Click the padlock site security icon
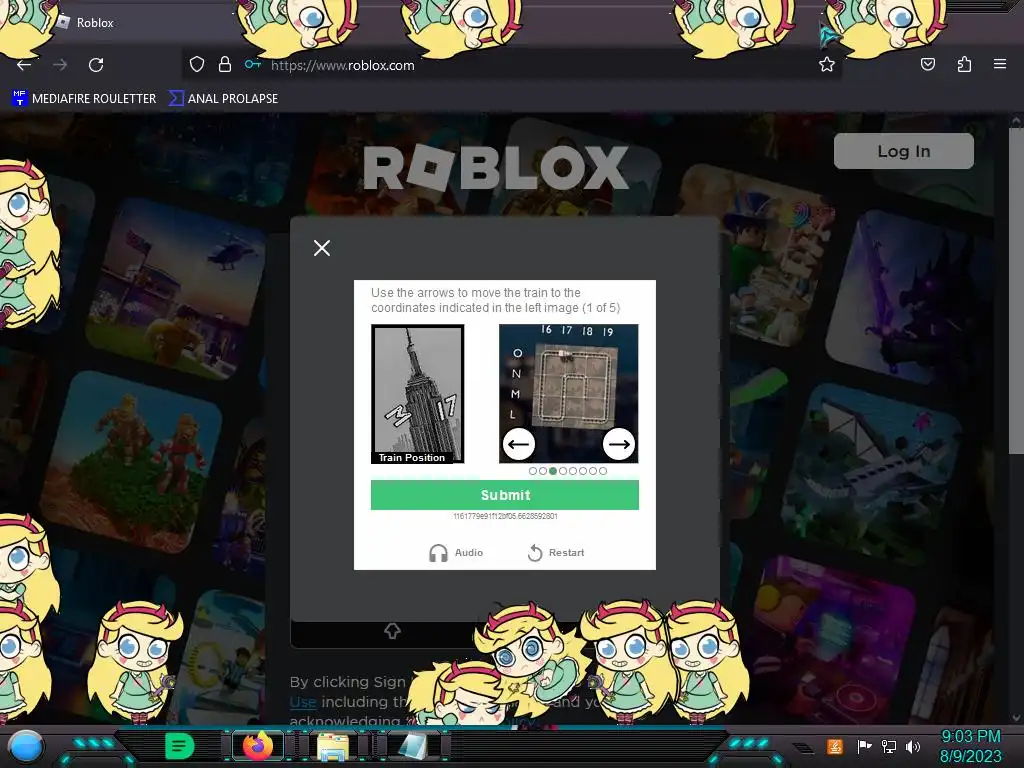The width and height of the screenshot is (1024, 768). 225,65
